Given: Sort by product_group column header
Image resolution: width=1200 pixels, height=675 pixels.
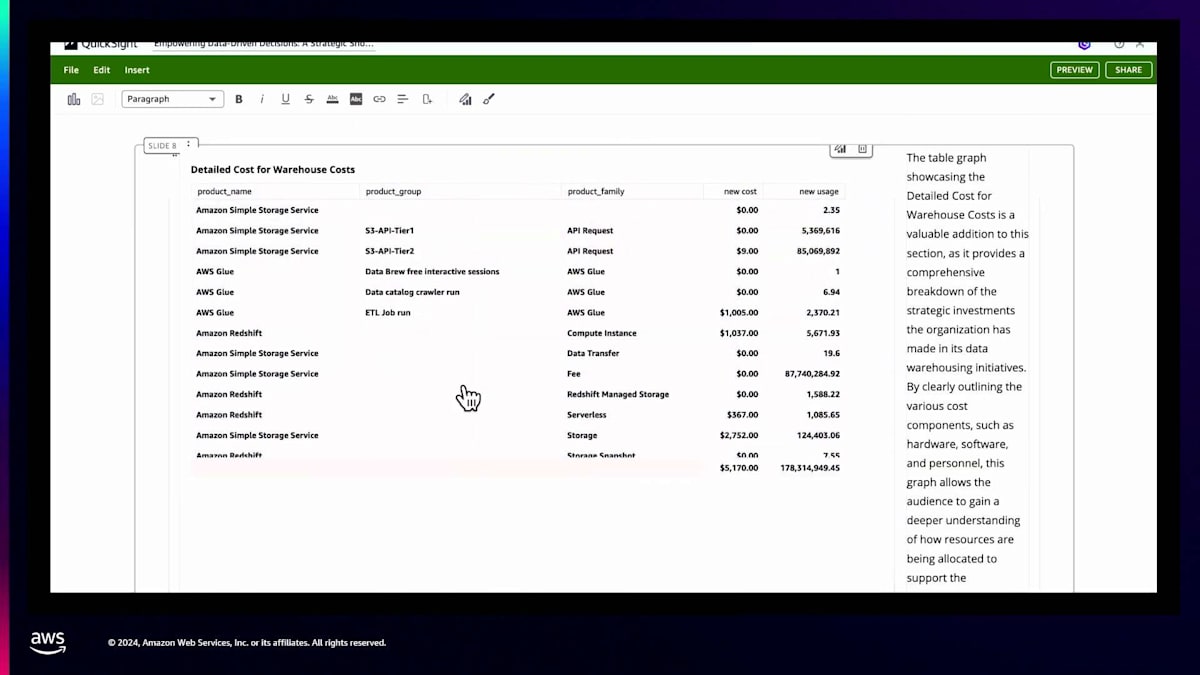Looking at the screenshot, I should click(x=394, y=191).
